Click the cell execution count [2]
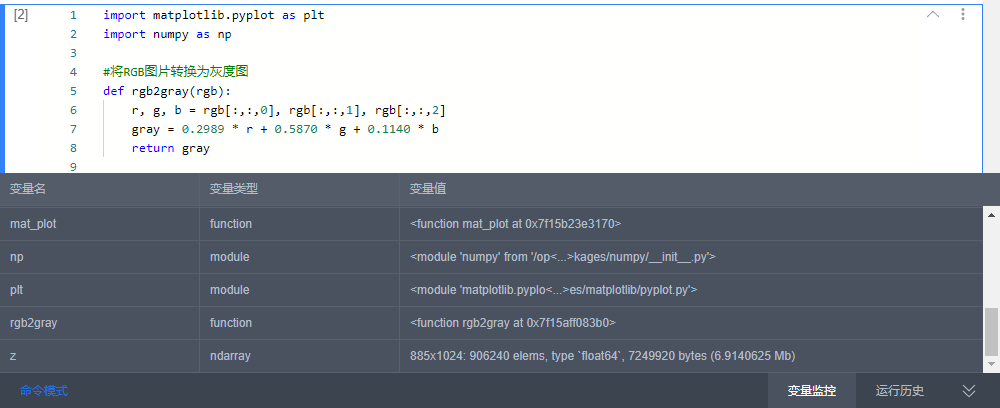 point(21,15)
